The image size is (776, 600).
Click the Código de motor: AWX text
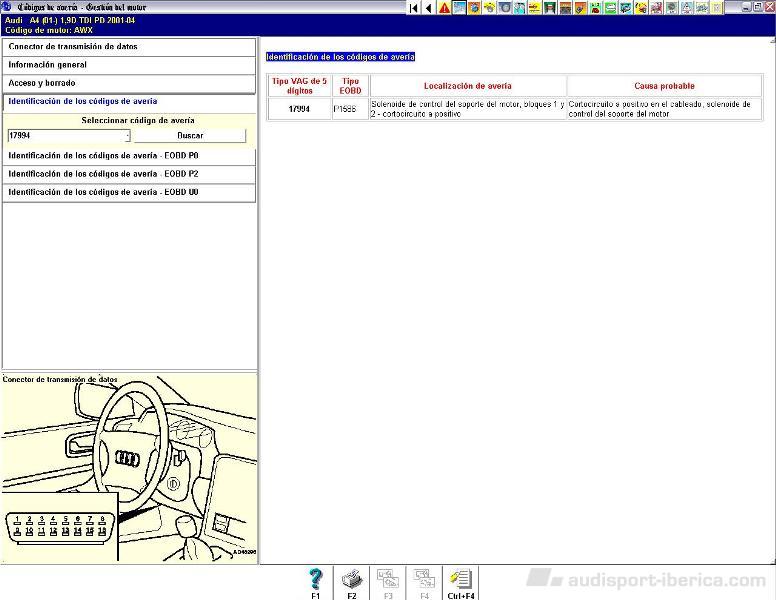(48, 30)
